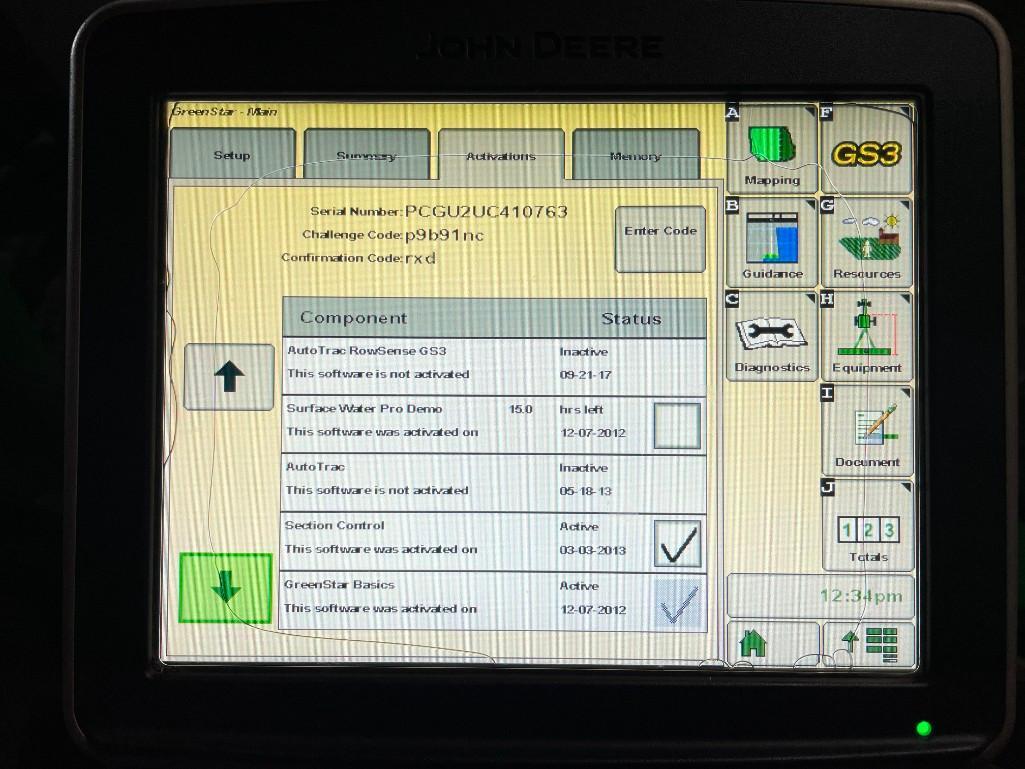Click the 15.0 hours value
This screenshot has height=769, width=1025.
pos(521,409)
